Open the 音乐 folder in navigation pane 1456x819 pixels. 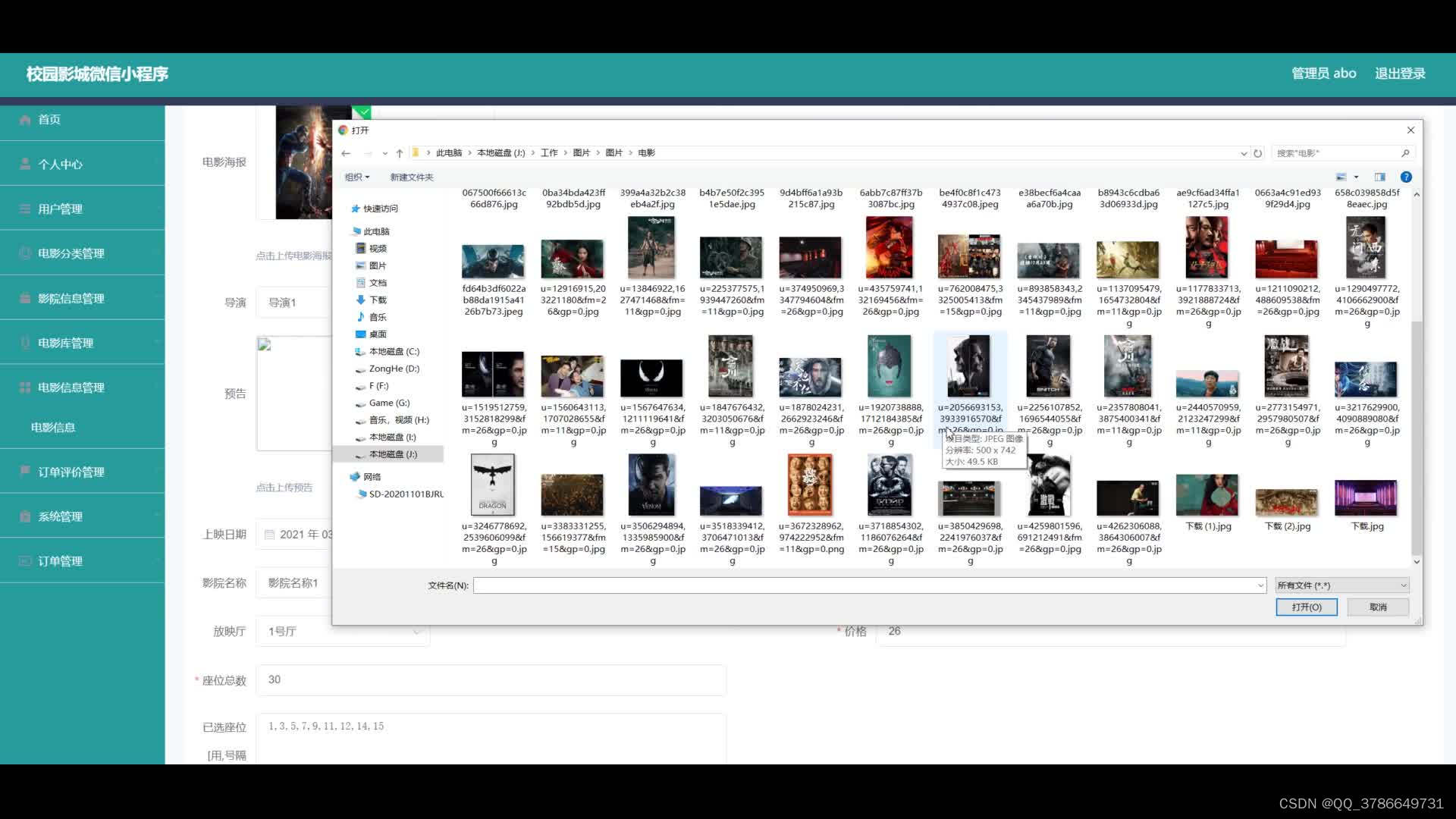tap(372, 317)
